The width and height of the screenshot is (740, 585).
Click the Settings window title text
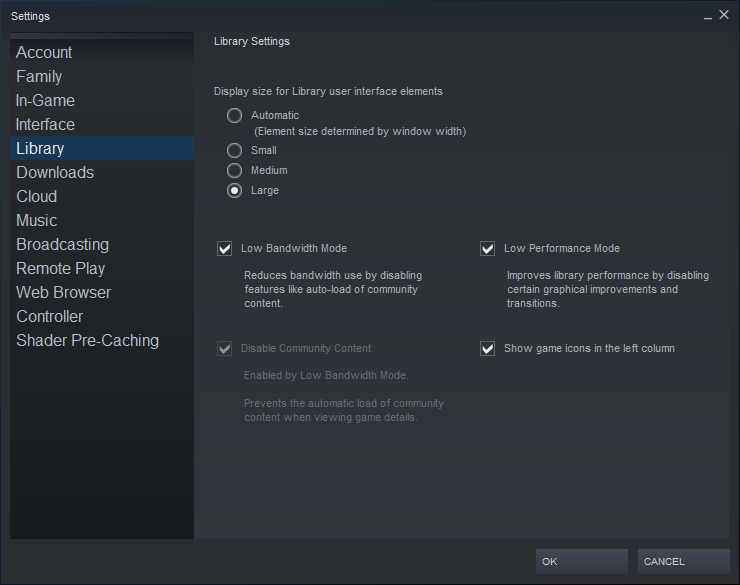pos(30,16)
